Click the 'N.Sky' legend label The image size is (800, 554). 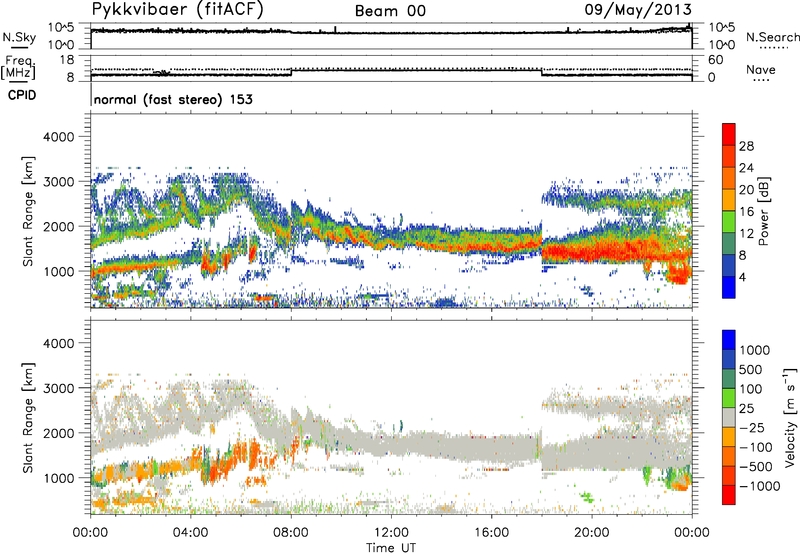(x=19, y=37)
